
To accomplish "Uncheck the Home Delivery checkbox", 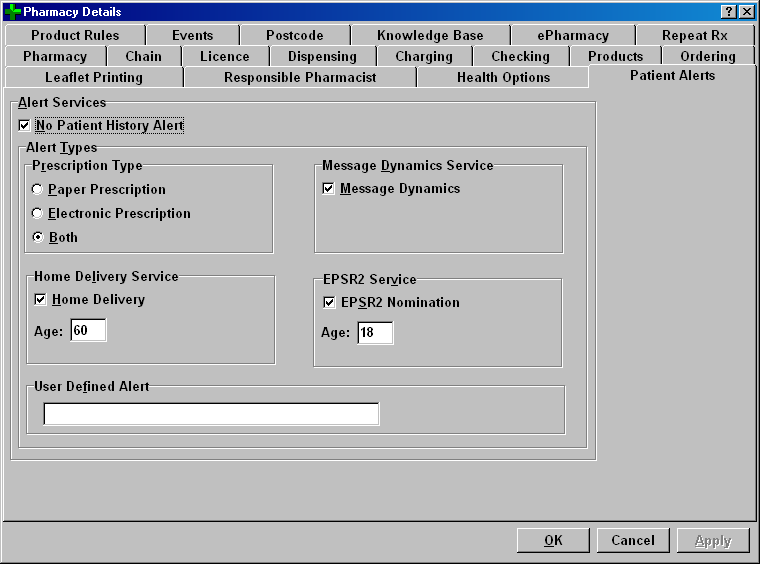I will pyautogui.click(x=41, y=300).
